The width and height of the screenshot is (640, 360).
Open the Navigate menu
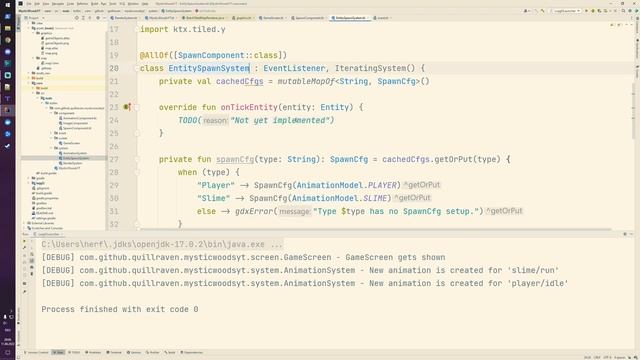click(58, 4)
